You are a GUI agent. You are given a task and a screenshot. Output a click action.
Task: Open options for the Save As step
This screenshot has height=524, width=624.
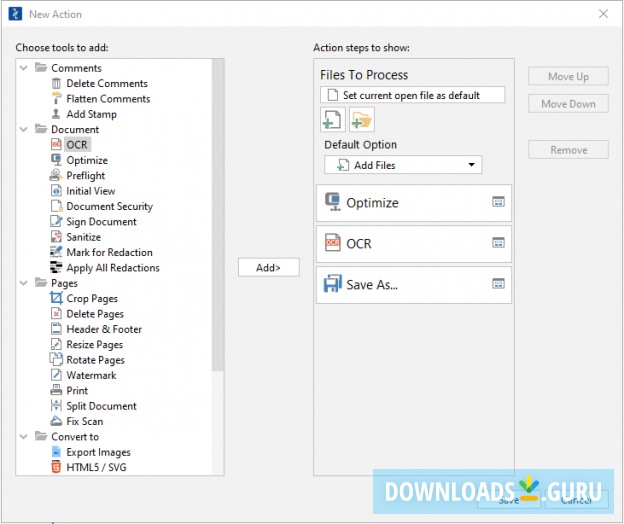click(x=498, y=284)
